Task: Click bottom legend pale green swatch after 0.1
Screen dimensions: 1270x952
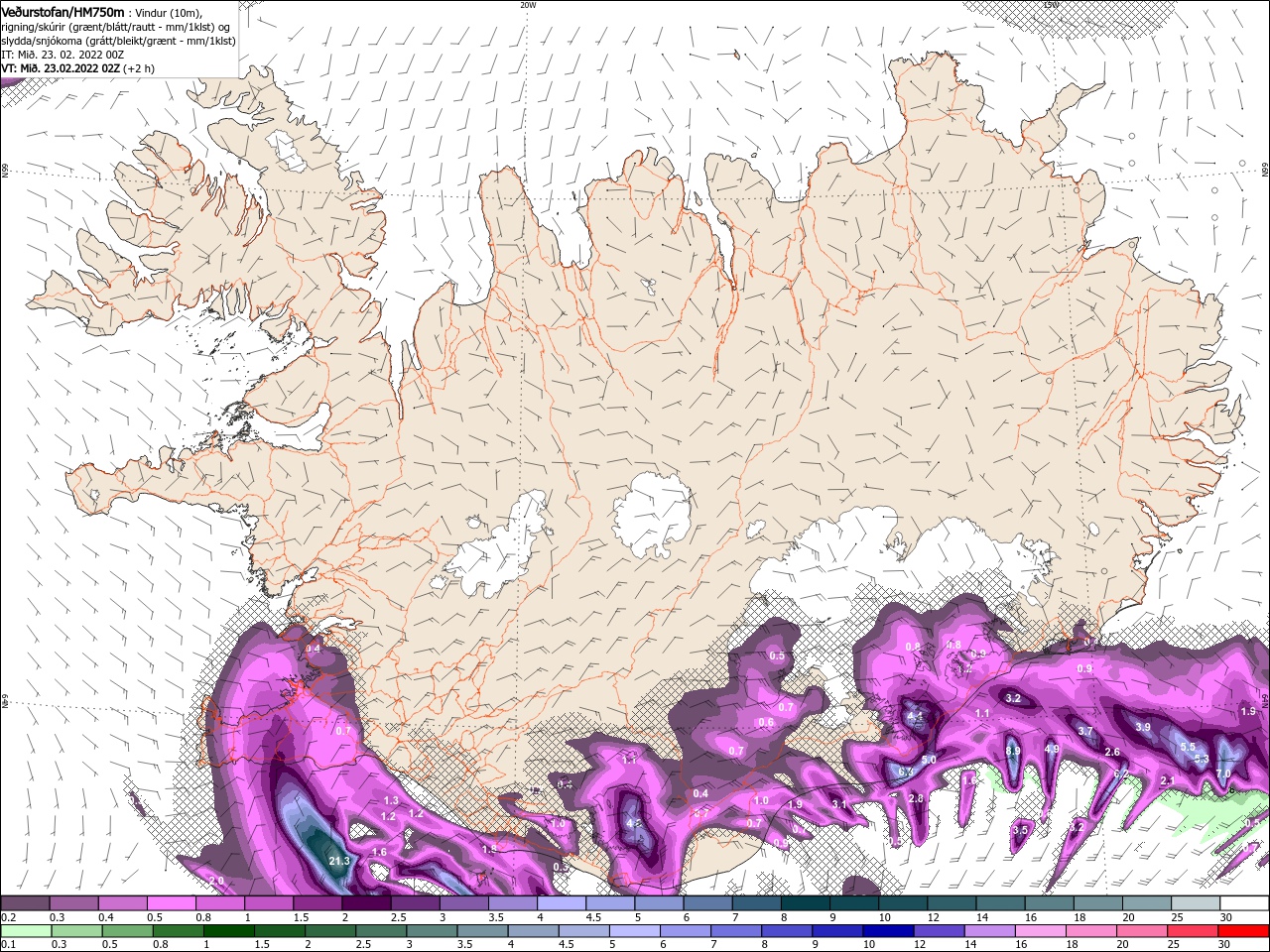Action: point(25,931)
